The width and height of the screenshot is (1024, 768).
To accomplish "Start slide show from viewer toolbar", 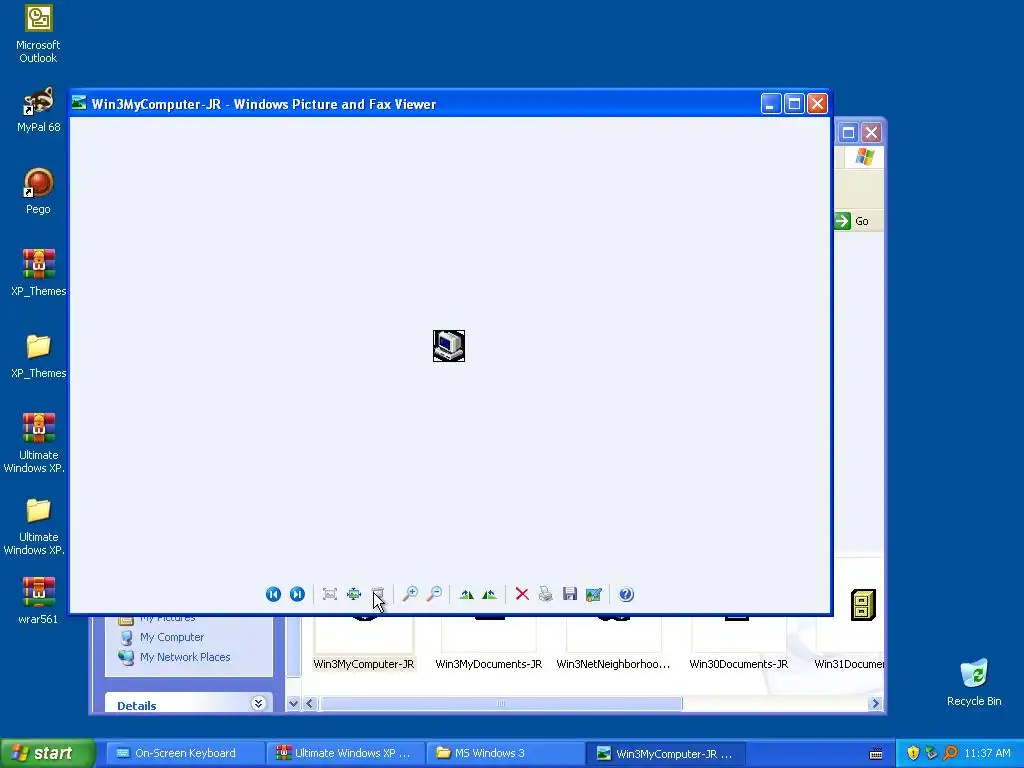I will click(x=377, y=594).
